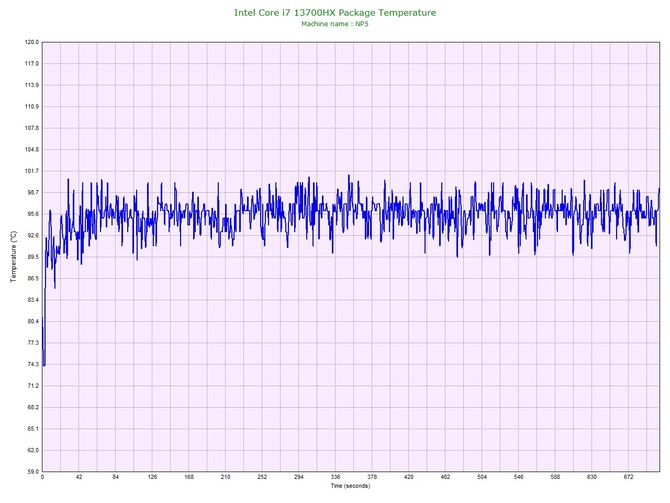Click the 546 seconds x-axis label
This screenshot has width=670, height=503.
519,477
